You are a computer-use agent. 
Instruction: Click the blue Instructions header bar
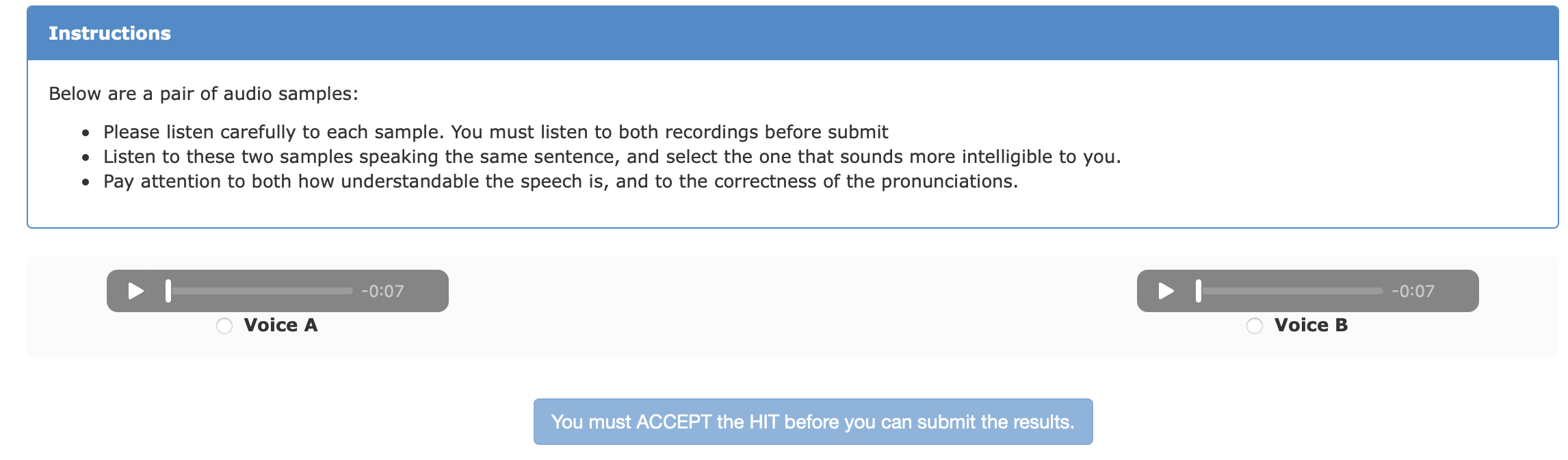tap(821, 34)
